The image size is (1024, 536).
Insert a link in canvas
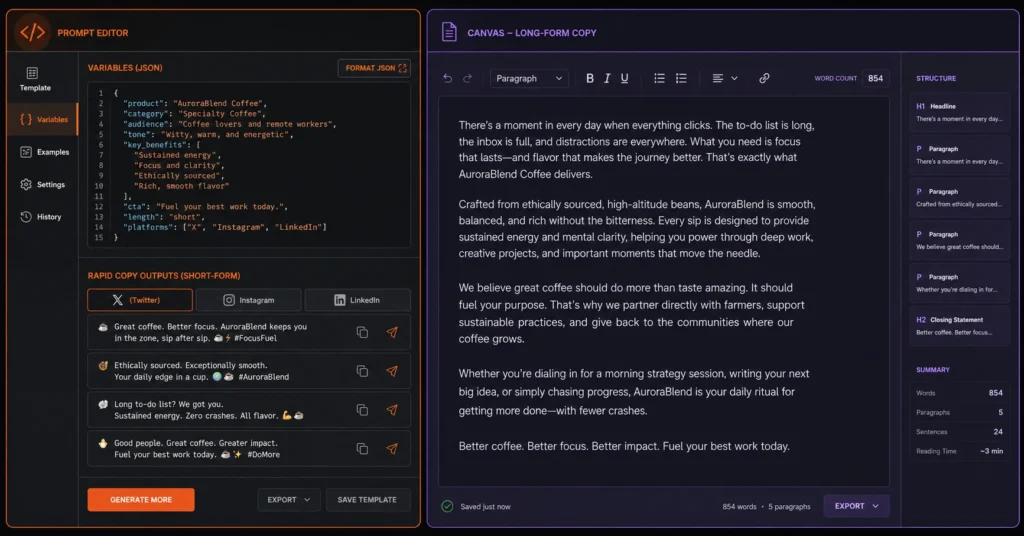coord(764,78)
